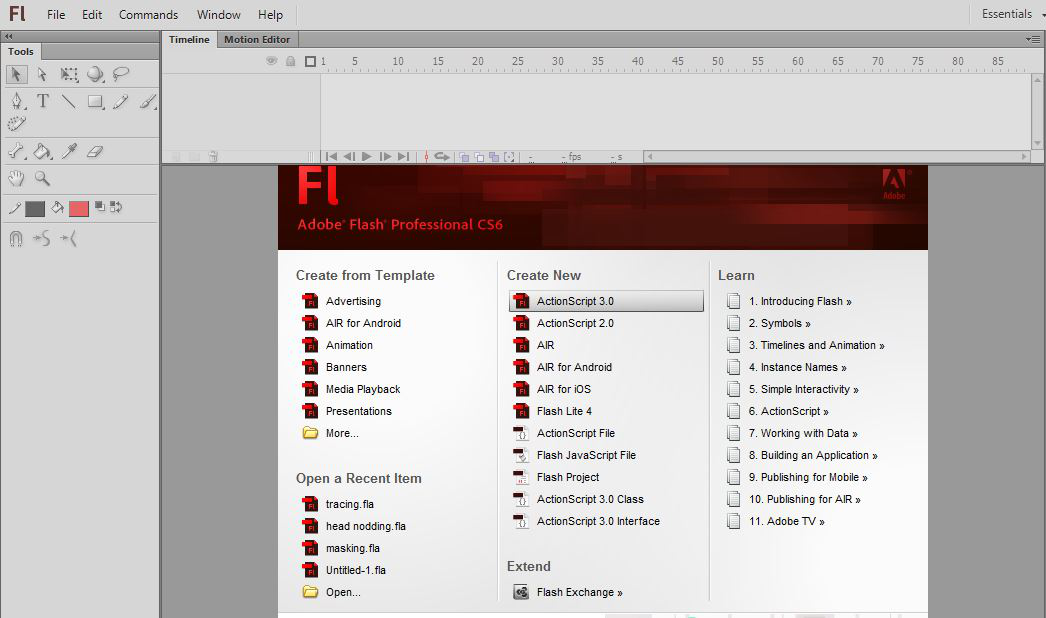Toggle Onion Skin in timeline
Image resolution: width=1046 pixels, height=618 pixels.
[464, 157]
